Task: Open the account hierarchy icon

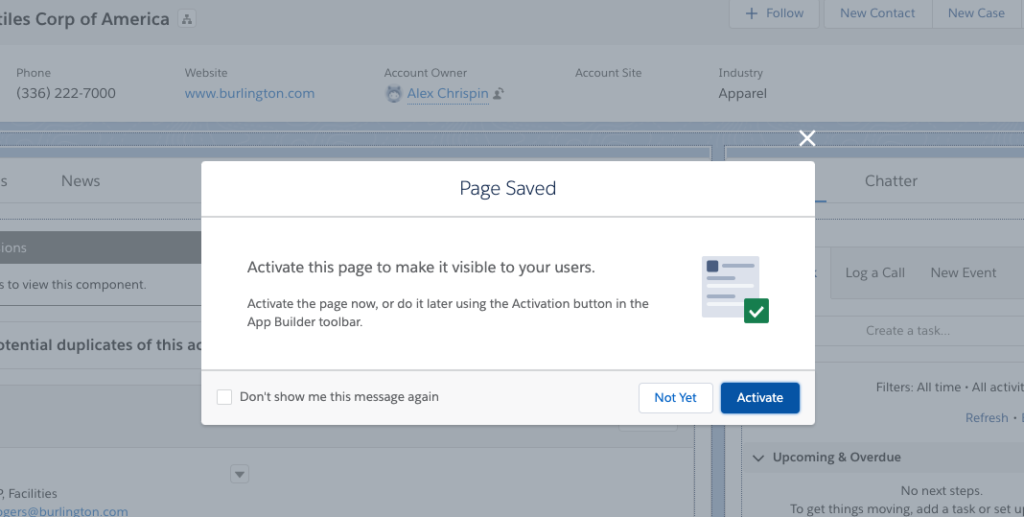Action: click(x=187, y=19)
